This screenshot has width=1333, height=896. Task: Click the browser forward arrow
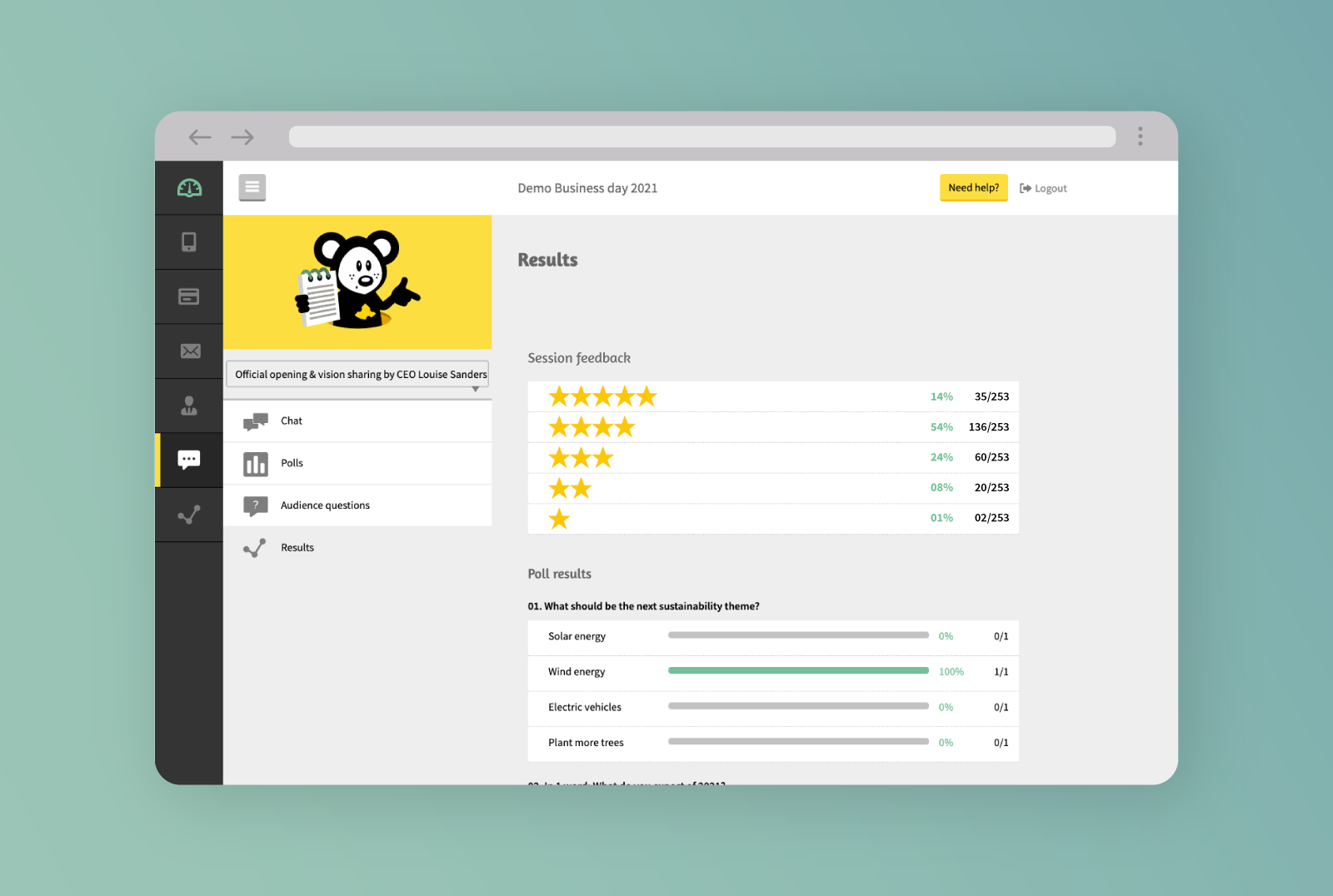(242, 137)
